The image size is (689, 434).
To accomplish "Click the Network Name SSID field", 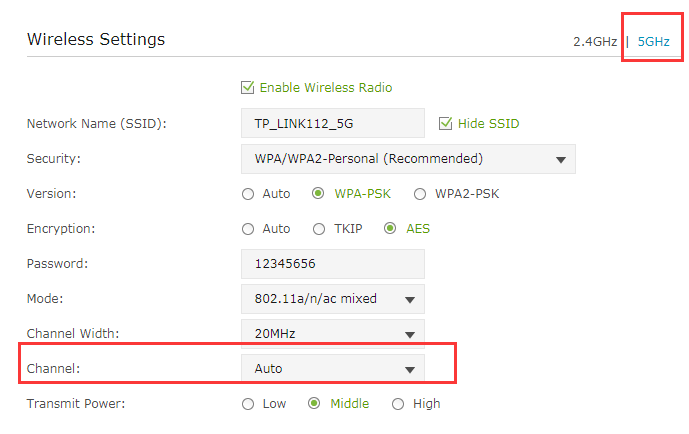I will click(333, 123).
